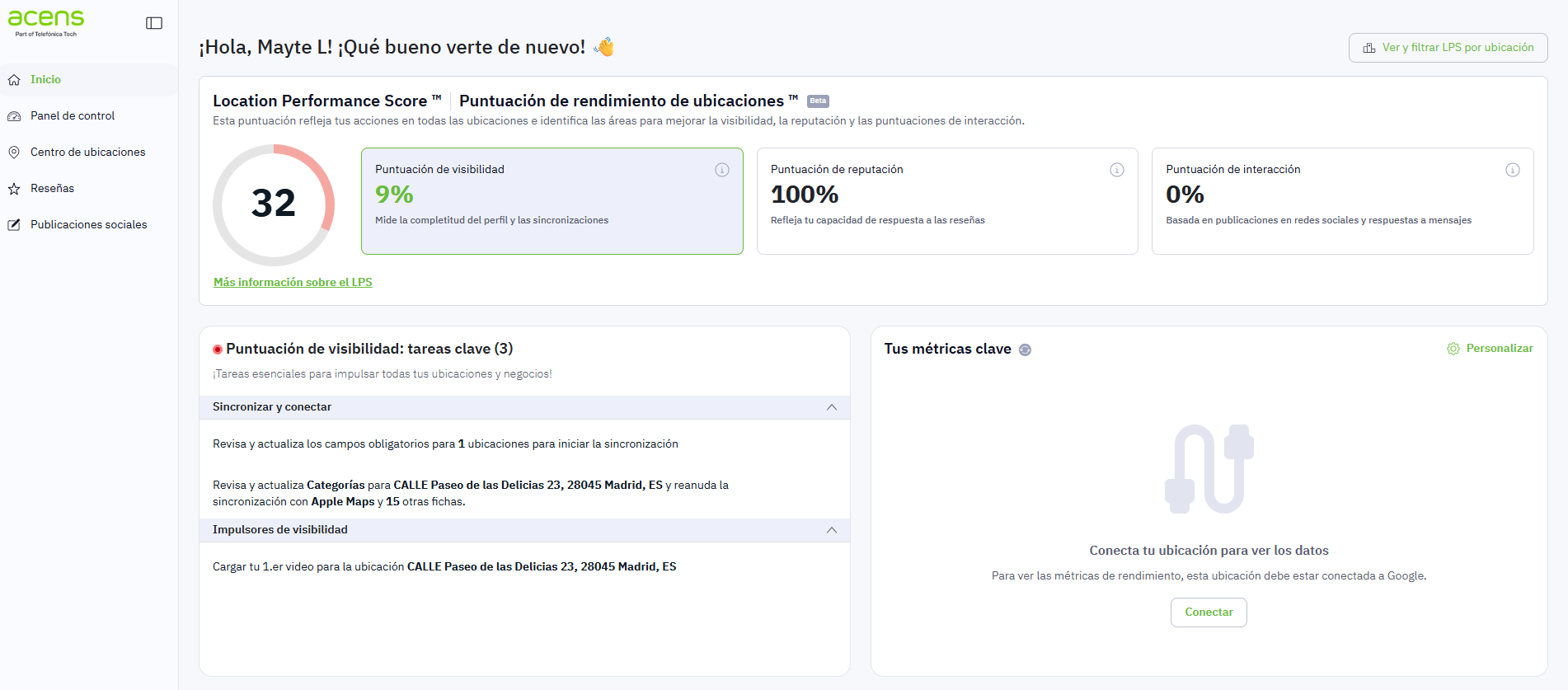Show info for Puntuación de interacción
The height and width of the screenshot is (690, 1568).
[1513, 170]
